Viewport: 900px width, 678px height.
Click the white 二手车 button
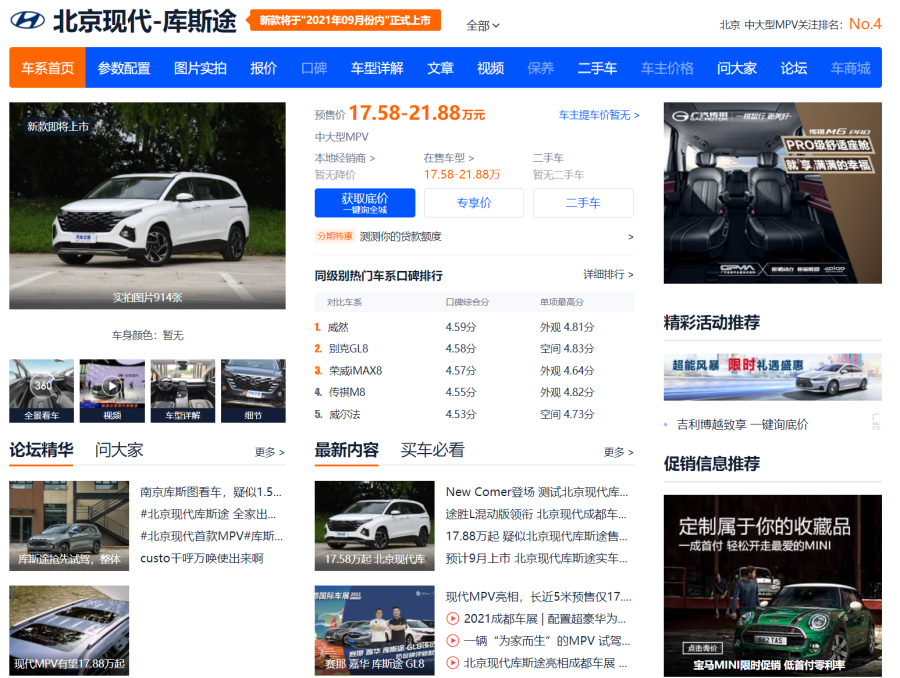pyautogui.click(x=583, y=203)
